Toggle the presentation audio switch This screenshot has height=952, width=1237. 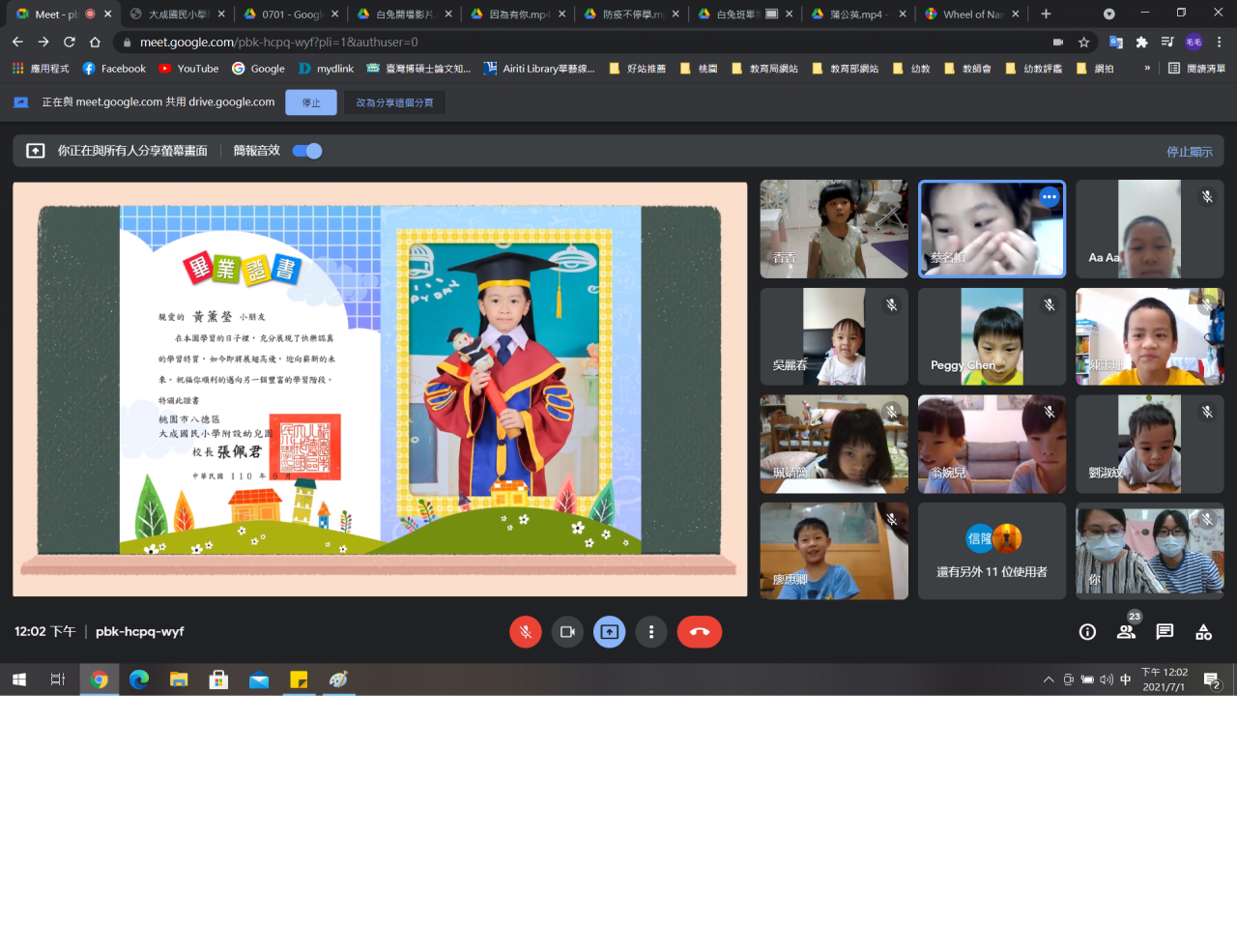(307, 151)
